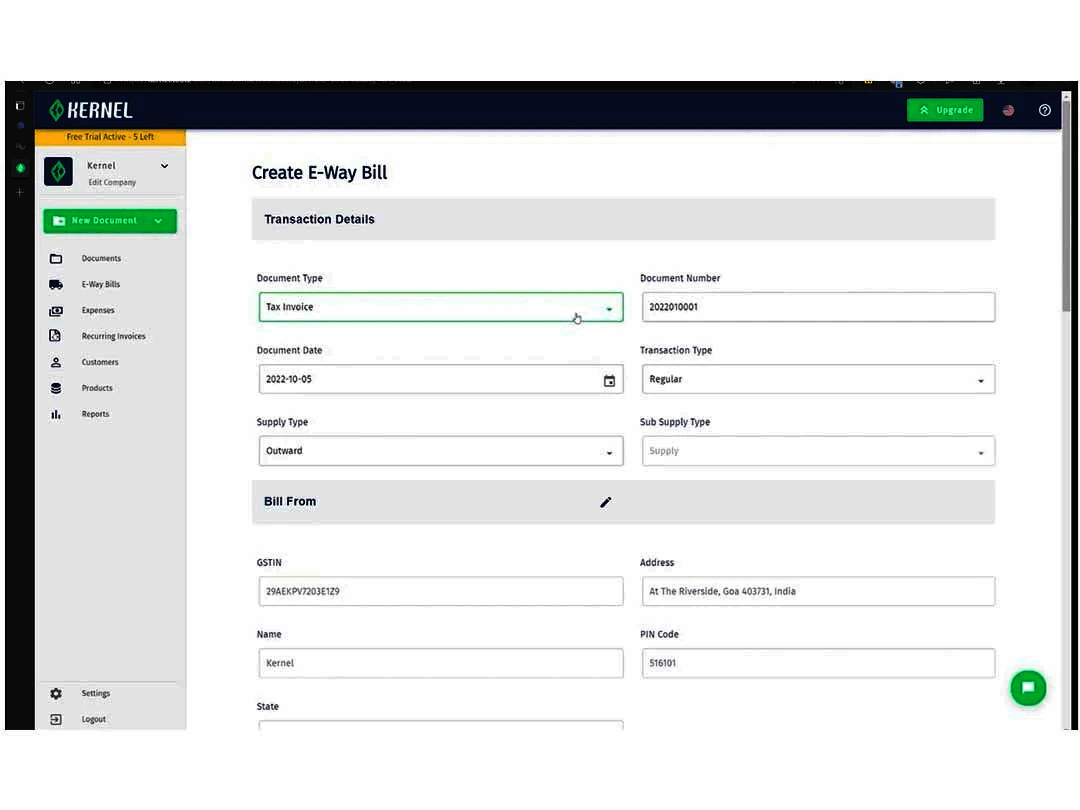Open the Transaction Type dropdown
Viewport: 1080px width, 810px height.
[818, 380]
